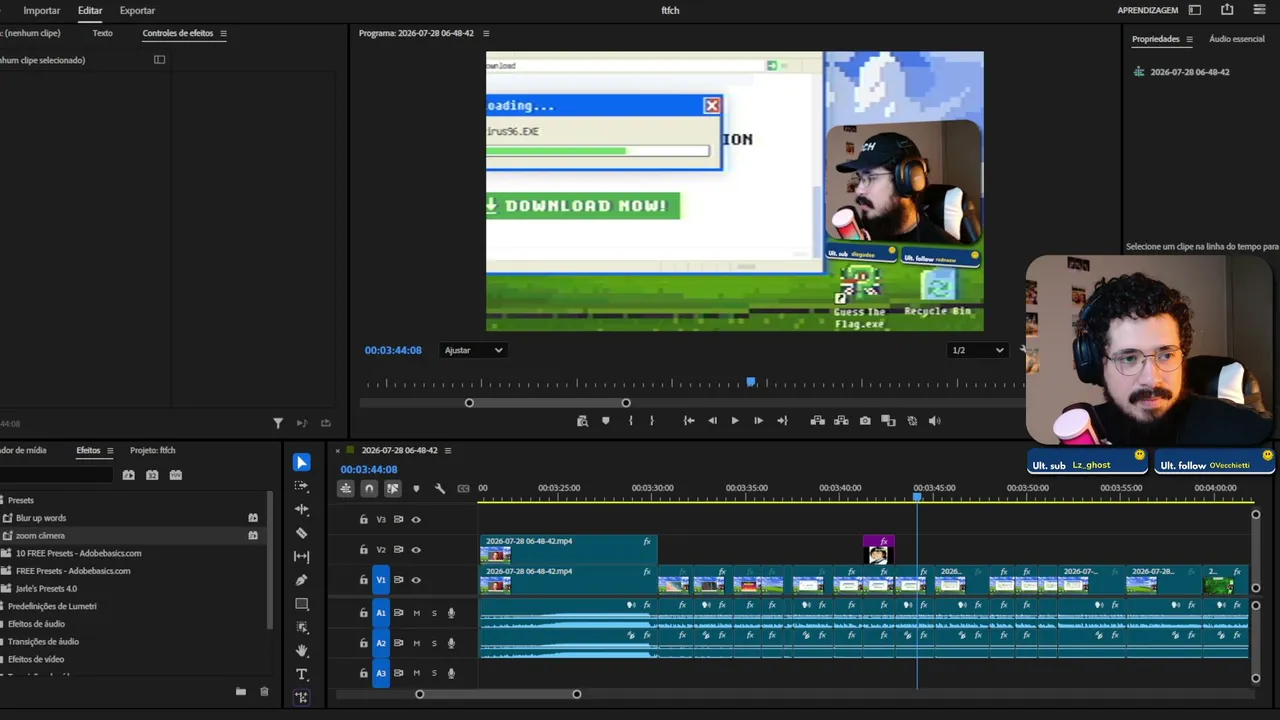Click the Program monitor zoom scroll bar
This screenshot has height=720, width=1280.
pos(547,403)
